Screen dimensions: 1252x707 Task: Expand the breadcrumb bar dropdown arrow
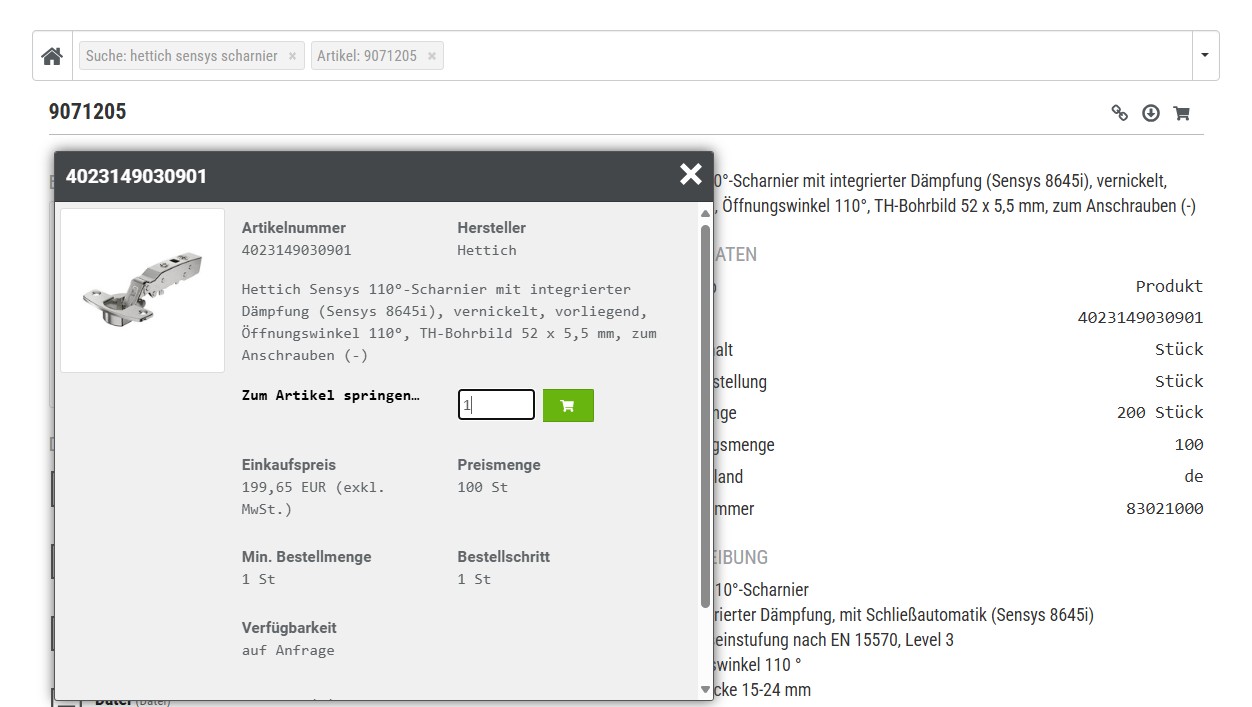coord(1204,56)
